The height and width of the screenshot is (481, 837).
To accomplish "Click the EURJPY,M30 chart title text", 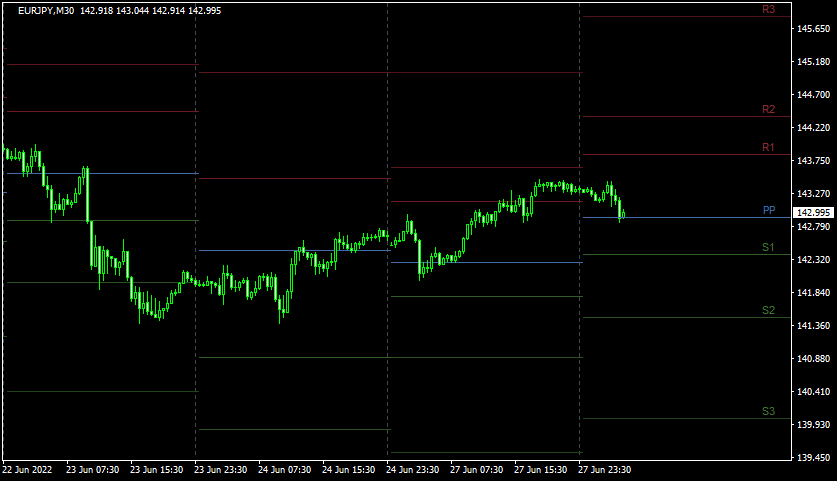I will [x=46, y=11].
